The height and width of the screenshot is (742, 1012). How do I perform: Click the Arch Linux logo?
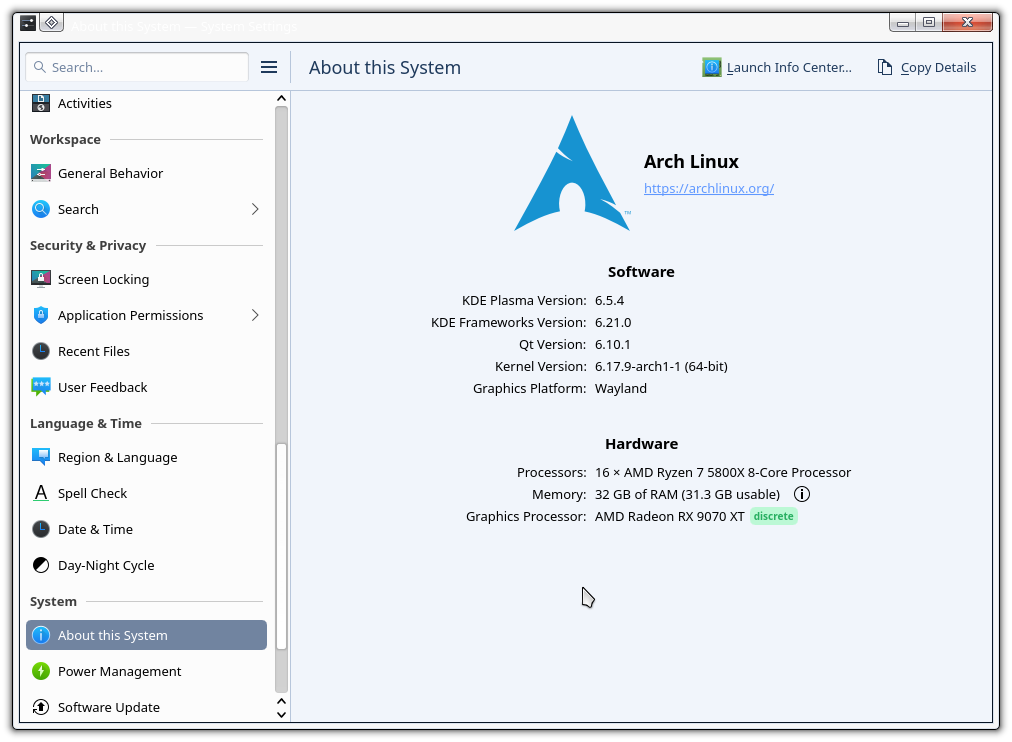(x=572, y=174)
